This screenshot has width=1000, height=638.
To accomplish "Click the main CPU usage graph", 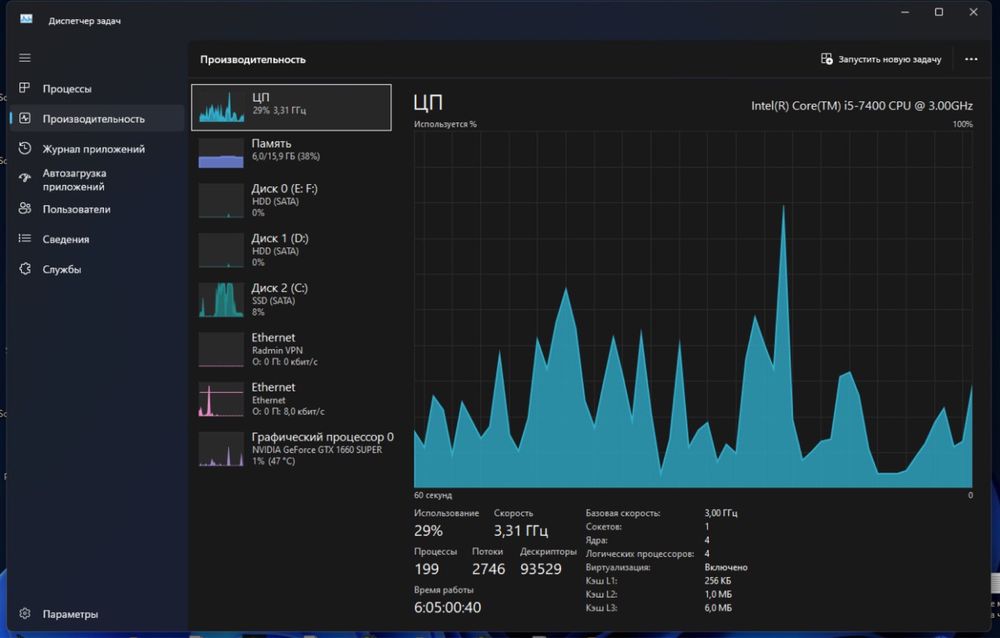I will click(693, 309).
